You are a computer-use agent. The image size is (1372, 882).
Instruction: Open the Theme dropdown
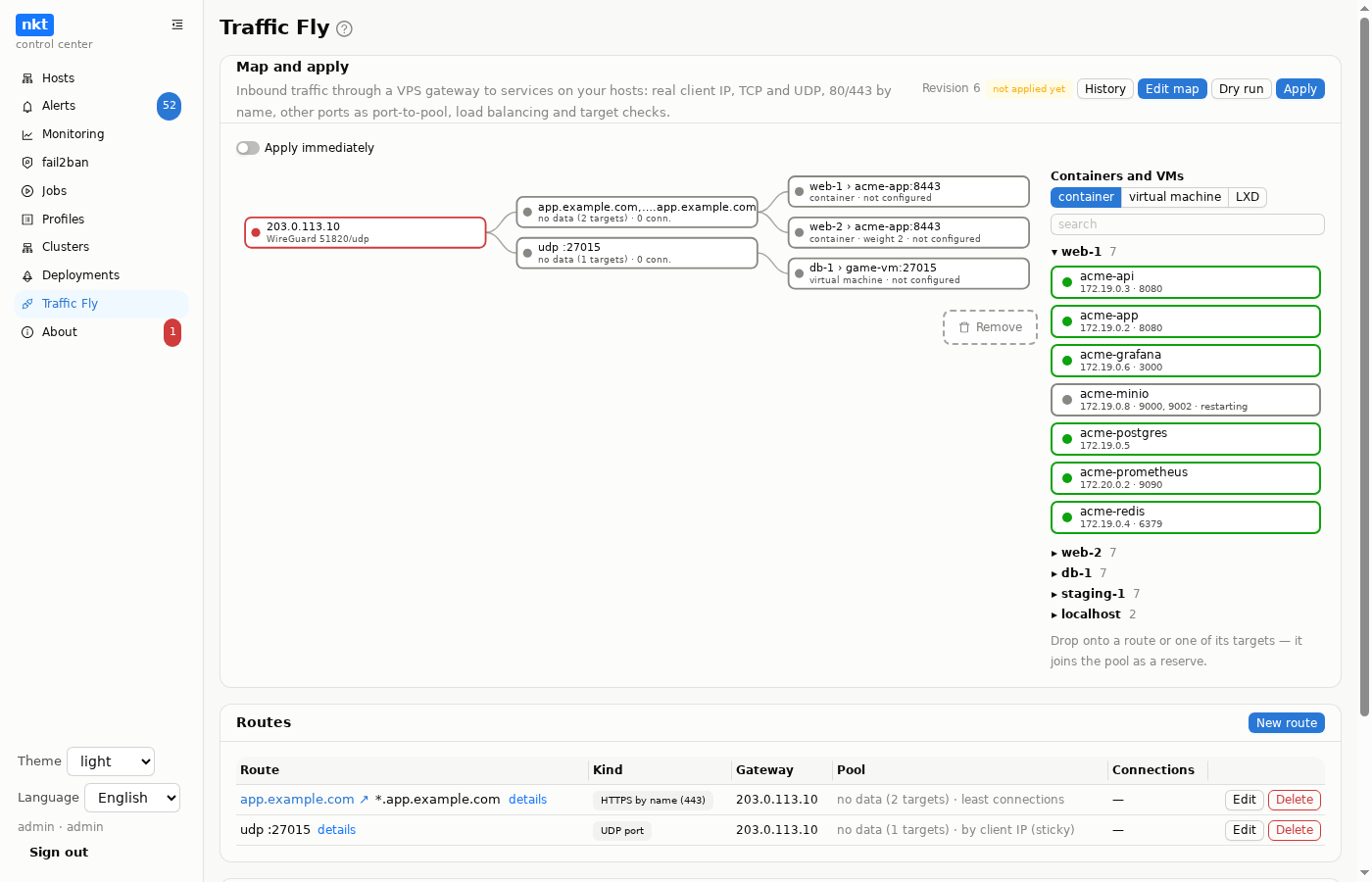point(111,761)
